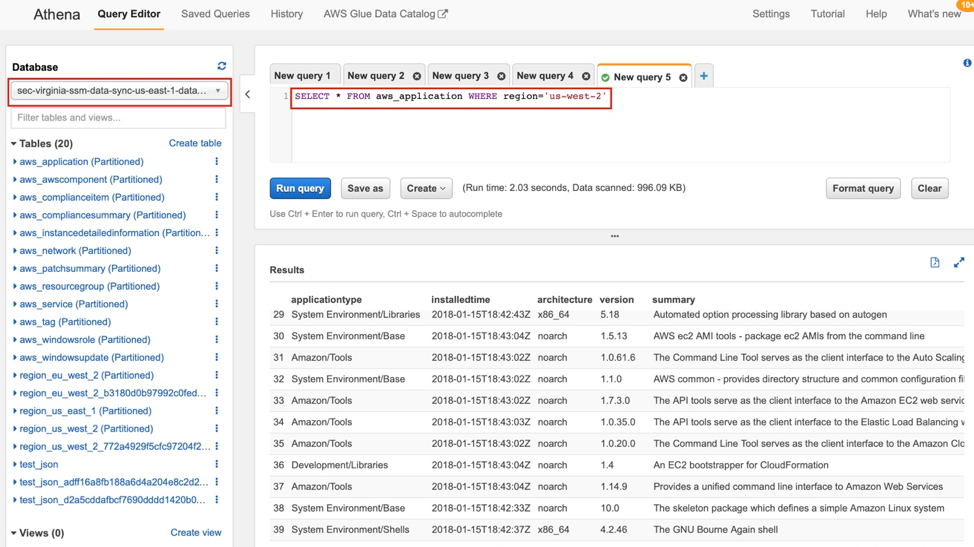The image size is (974, 547).
Task: Expand the test_json table
Action: 15,465
